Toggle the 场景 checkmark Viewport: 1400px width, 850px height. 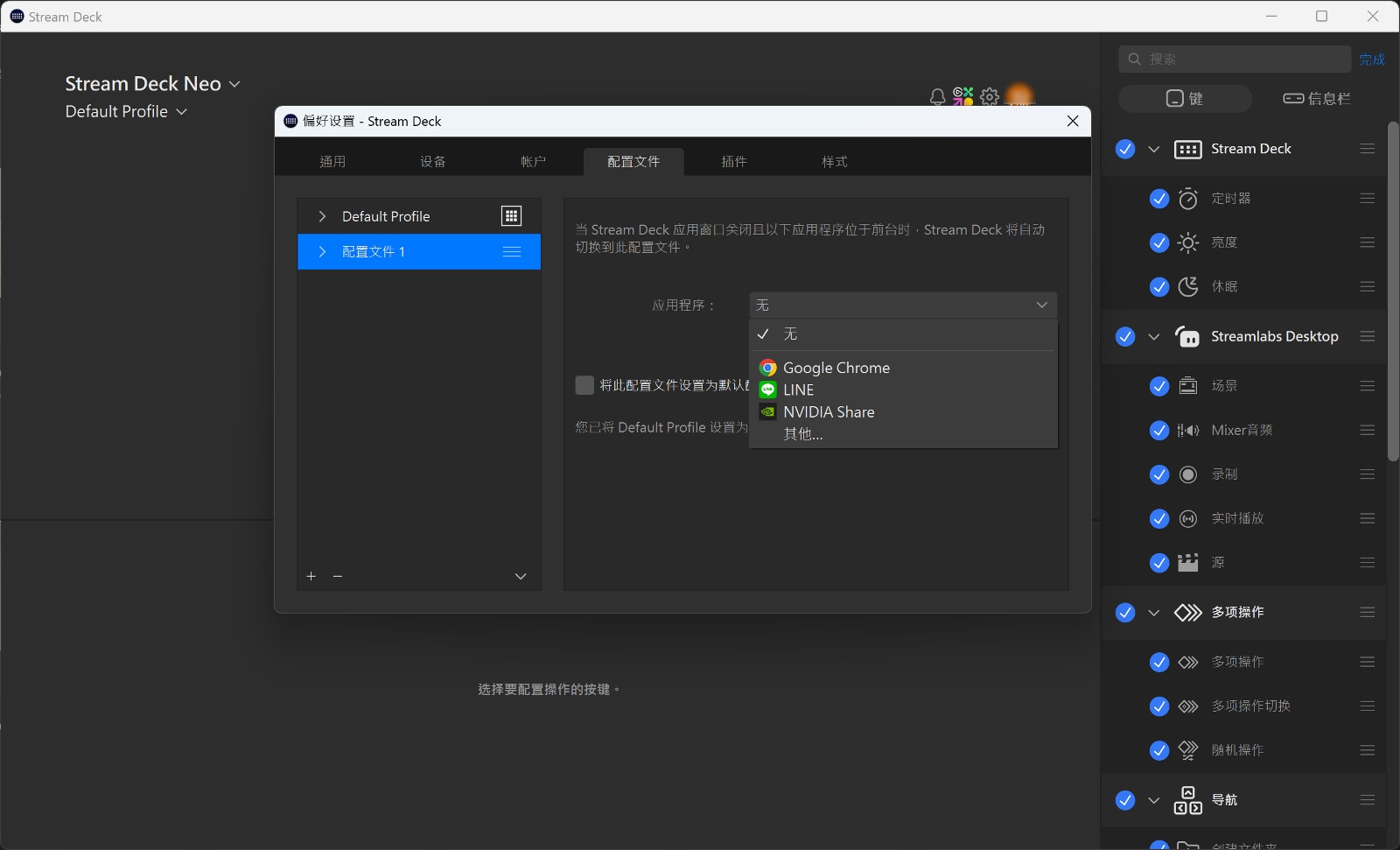1159,386
